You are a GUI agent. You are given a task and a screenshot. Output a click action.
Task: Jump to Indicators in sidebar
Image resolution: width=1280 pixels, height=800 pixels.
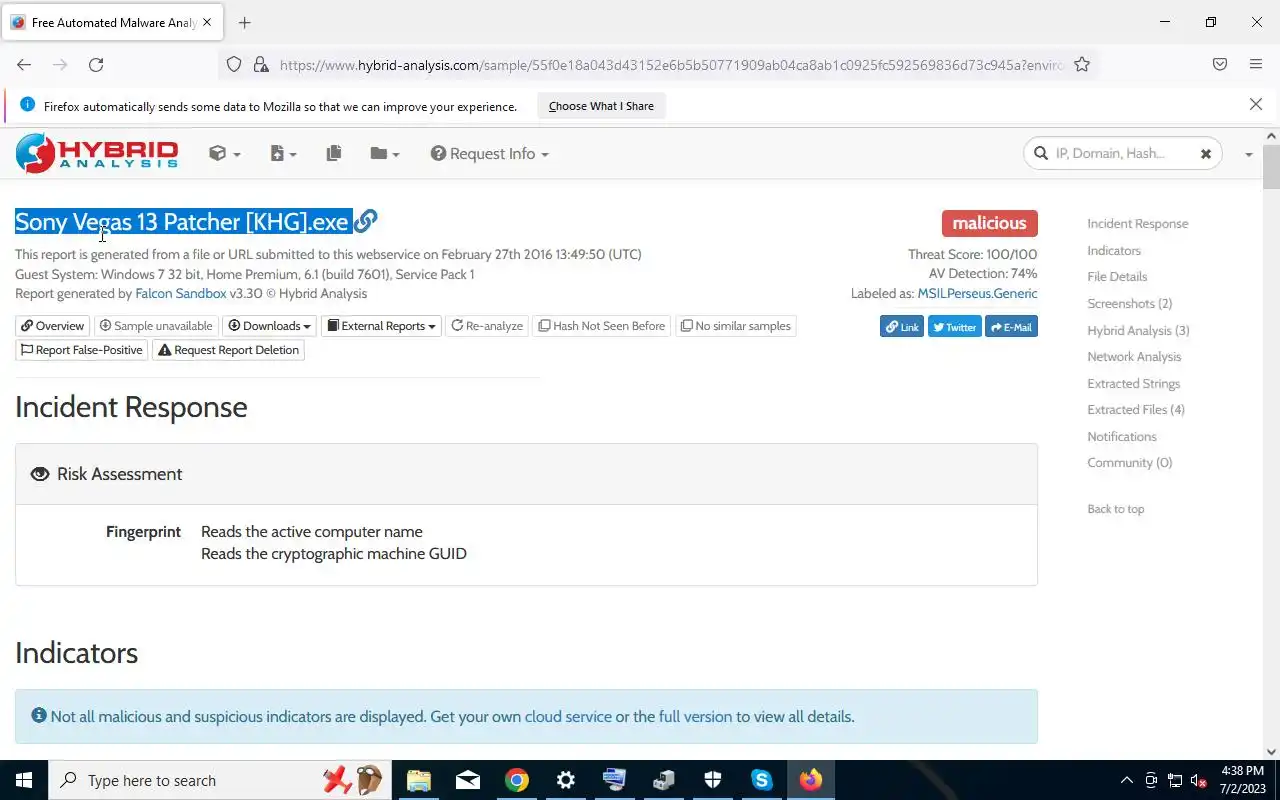tap(1114, 251)
